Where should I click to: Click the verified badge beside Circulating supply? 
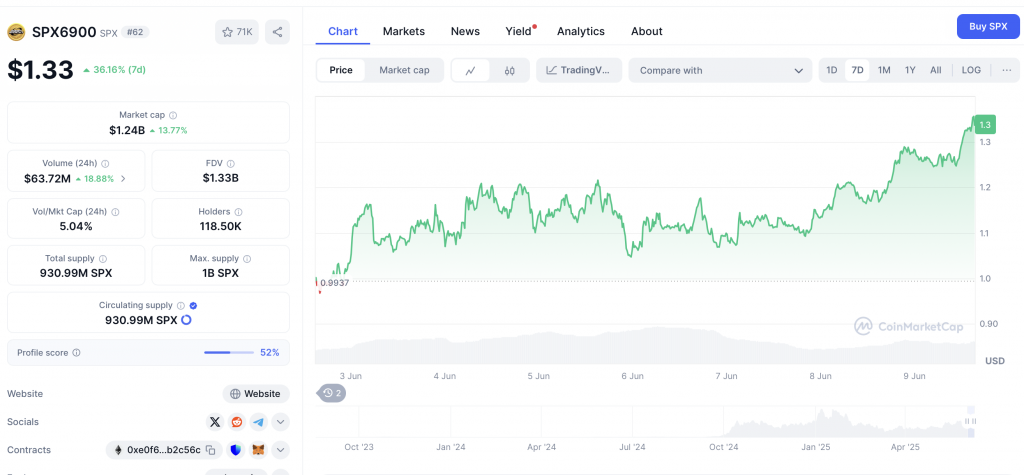pyautogui.click(x=193, y=305)
